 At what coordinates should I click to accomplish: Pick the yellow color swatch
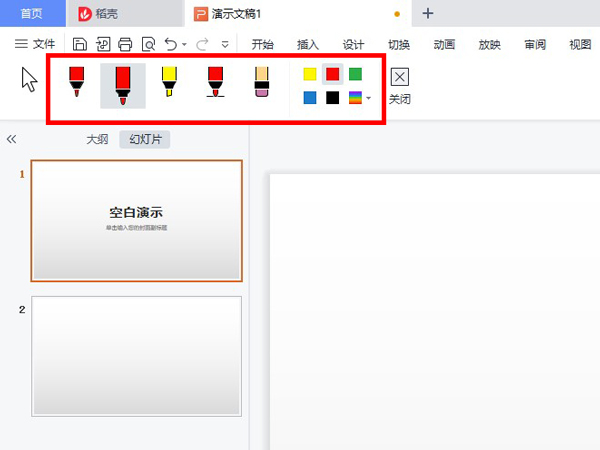coord(310,74)
